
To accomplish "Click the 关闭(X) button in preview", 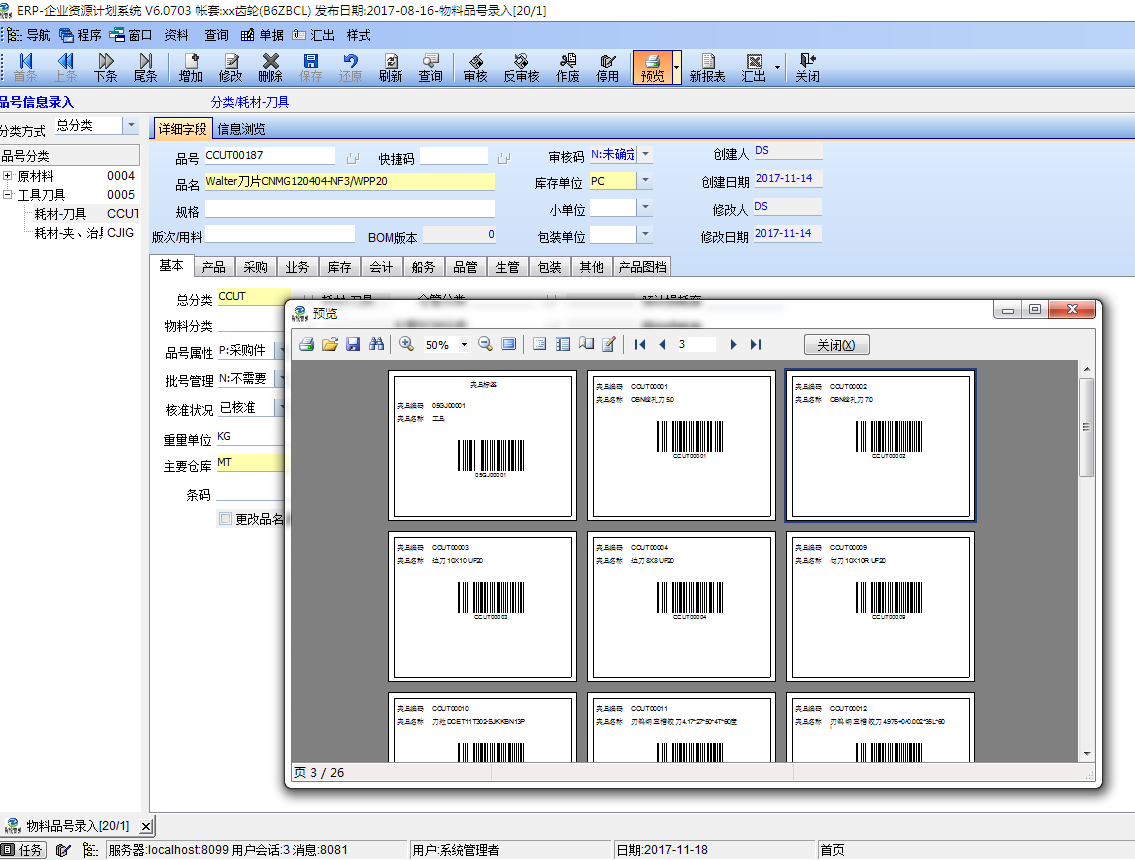I will coord(837,345).
